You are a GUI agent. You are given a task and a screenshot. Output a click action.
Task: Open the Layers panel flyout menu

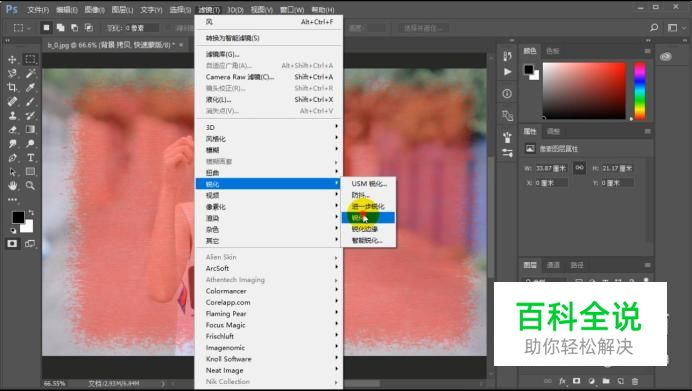click(647, 265)
